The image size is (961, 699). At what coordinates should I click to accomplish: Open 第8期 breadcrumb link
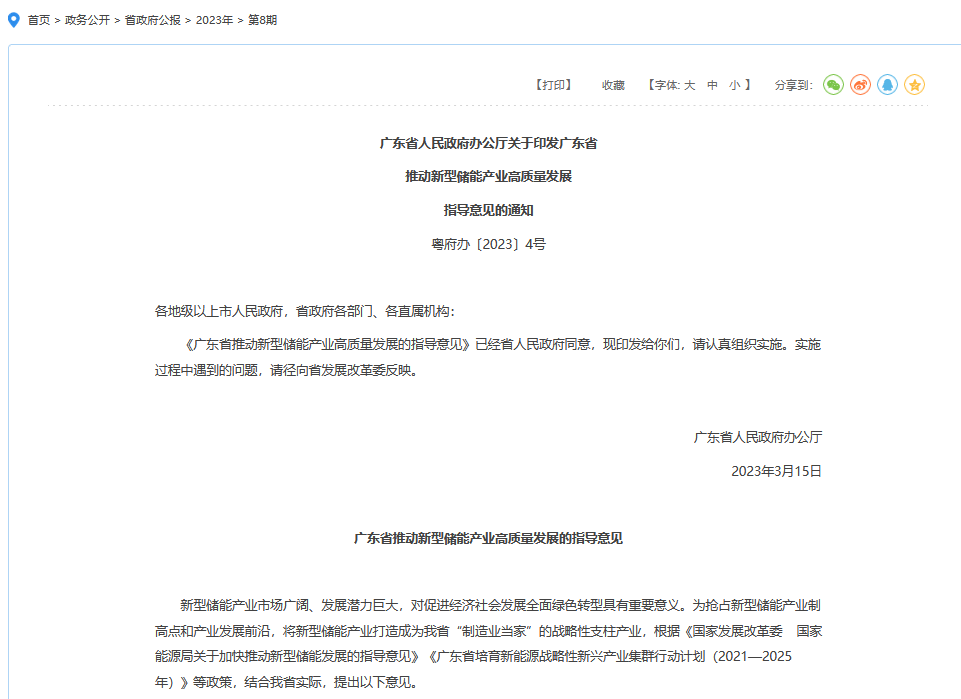pos(262,20)
